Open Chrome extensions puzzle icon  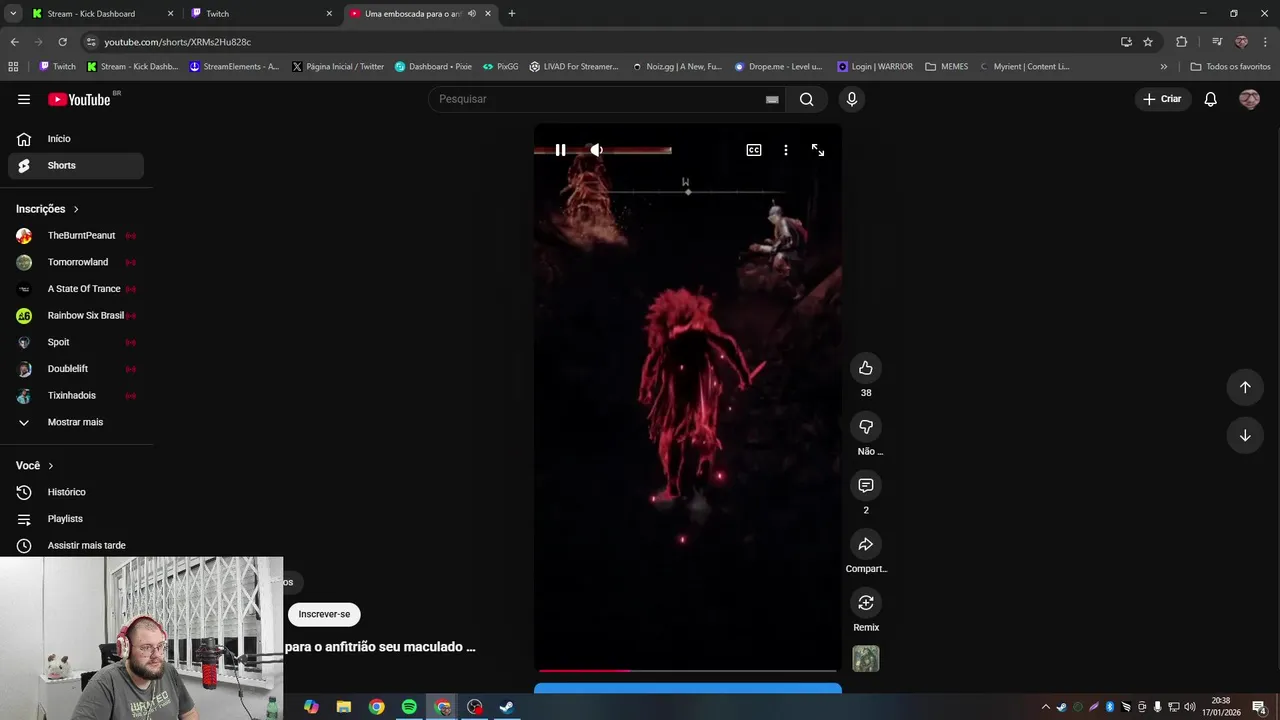click(1182, 42)
